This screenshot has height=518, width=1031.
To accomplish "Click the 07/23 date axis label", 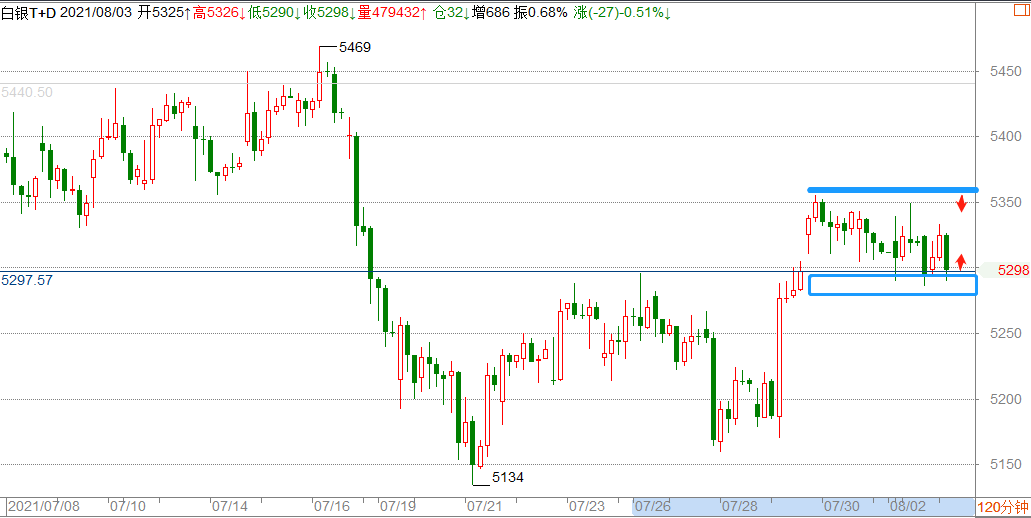I will tap(587, 507).
